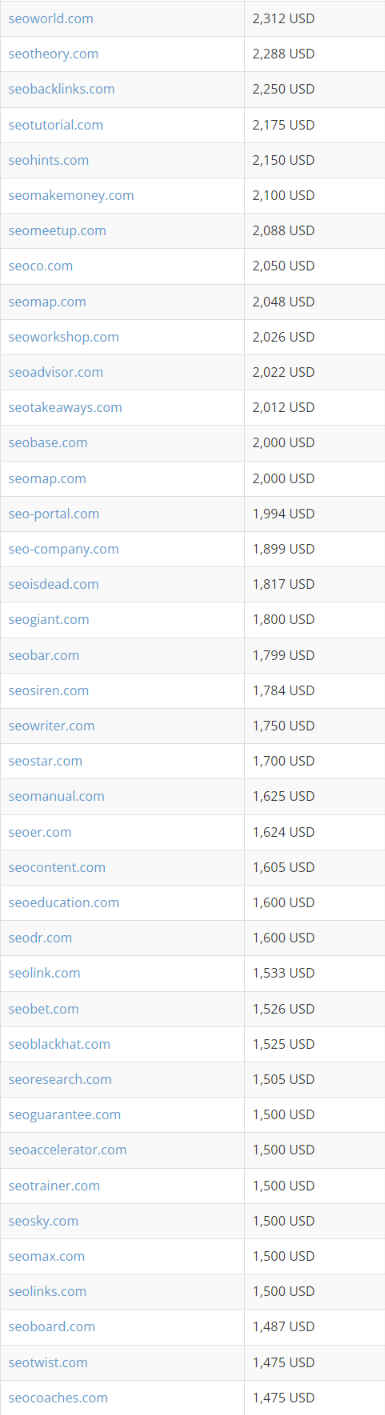
Task: Select the seo-portal.com link
Action: 54,514
